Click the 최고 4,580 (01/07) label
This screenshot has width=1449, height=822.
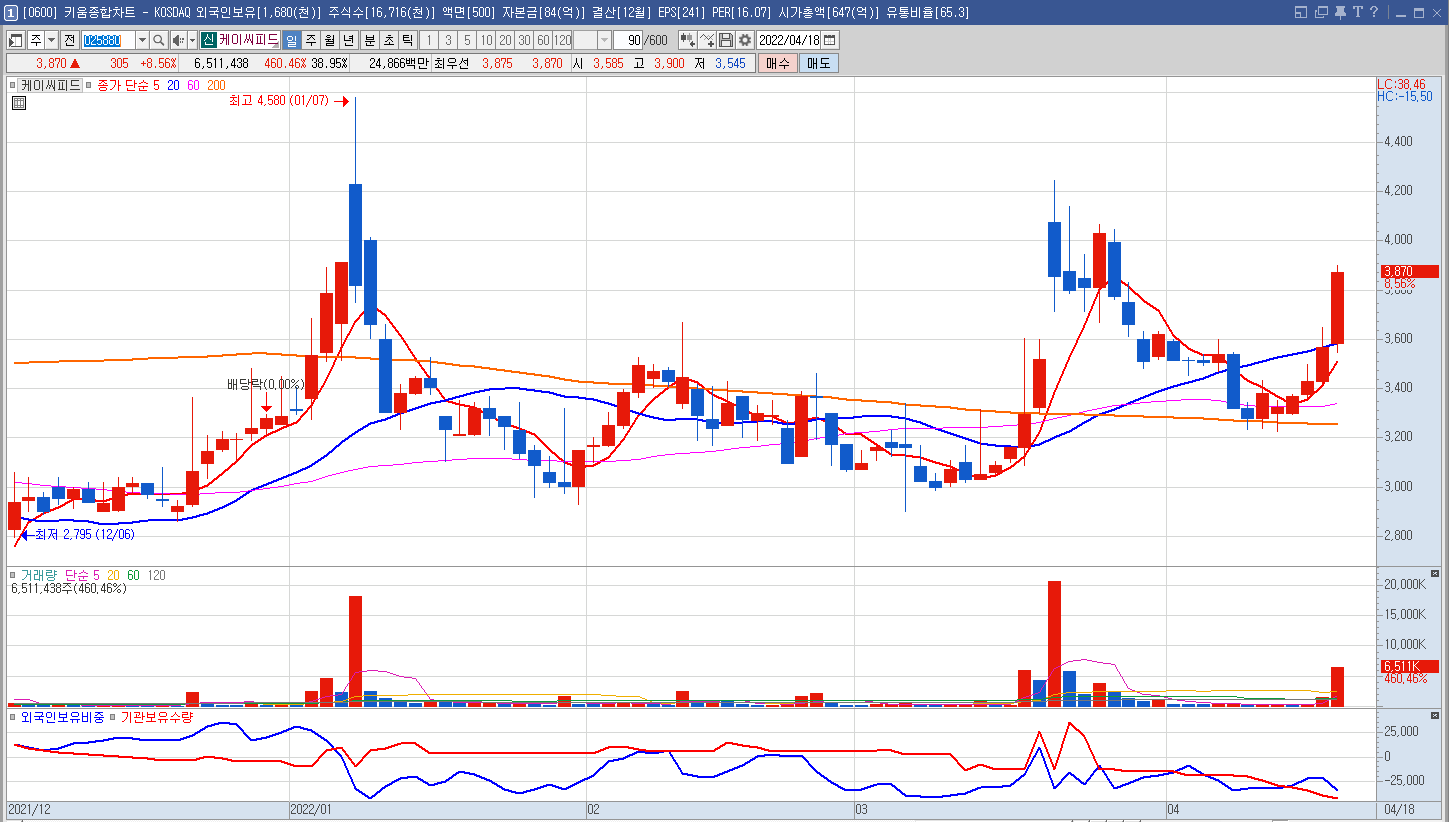pyautogui.click(x=279, y=101)
